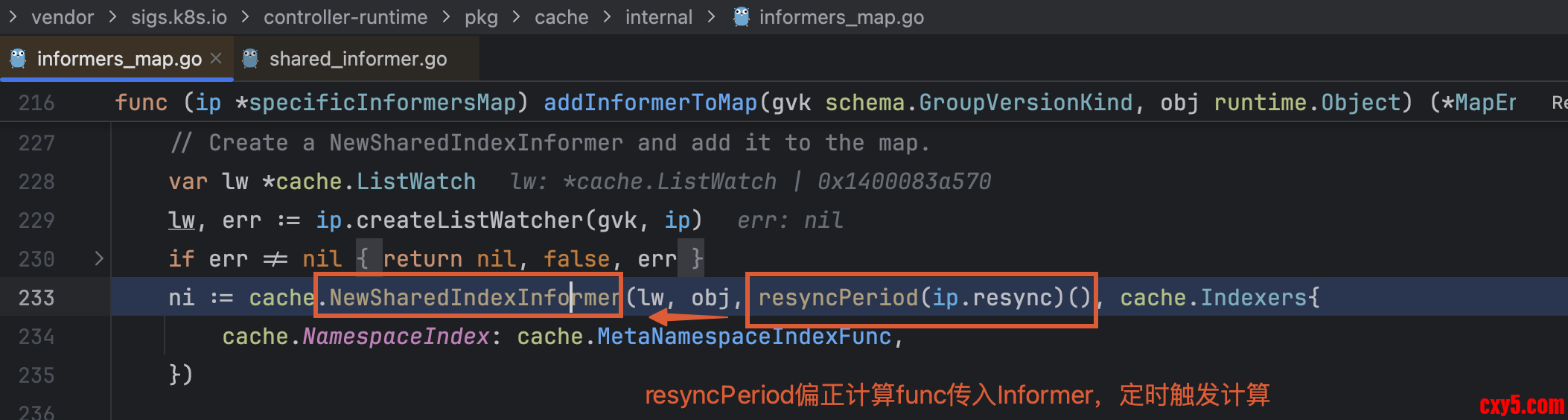1568x420 pixels.
Task: Click NewSharedIndexInformer function call
Action: [x=474, y=298]
